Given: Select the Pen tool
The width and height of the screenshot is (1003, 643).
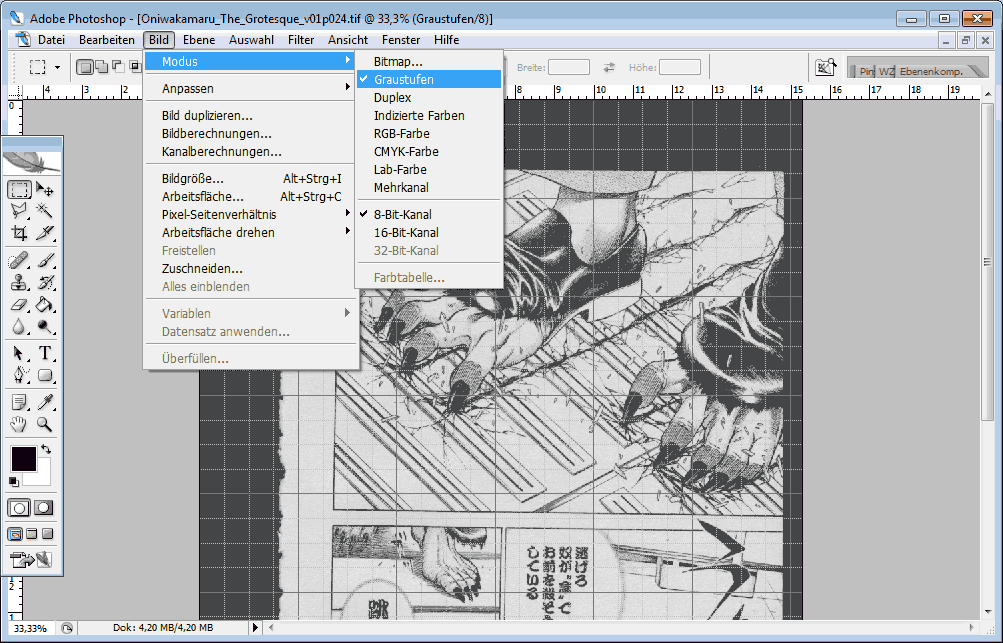Looking at the screenshot, I should pyautogui.click(x=19, y=374).
